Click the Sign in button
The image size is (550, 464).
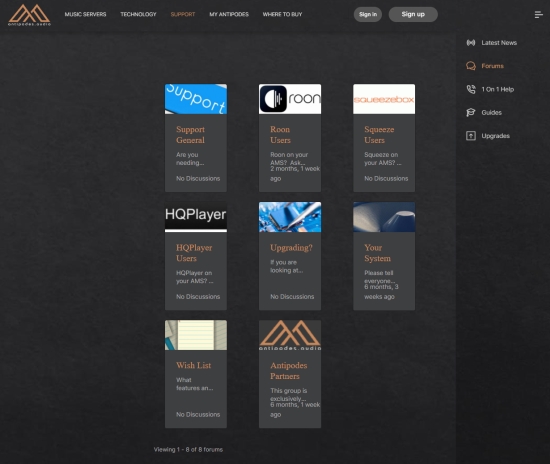click(x=368, y=14)
